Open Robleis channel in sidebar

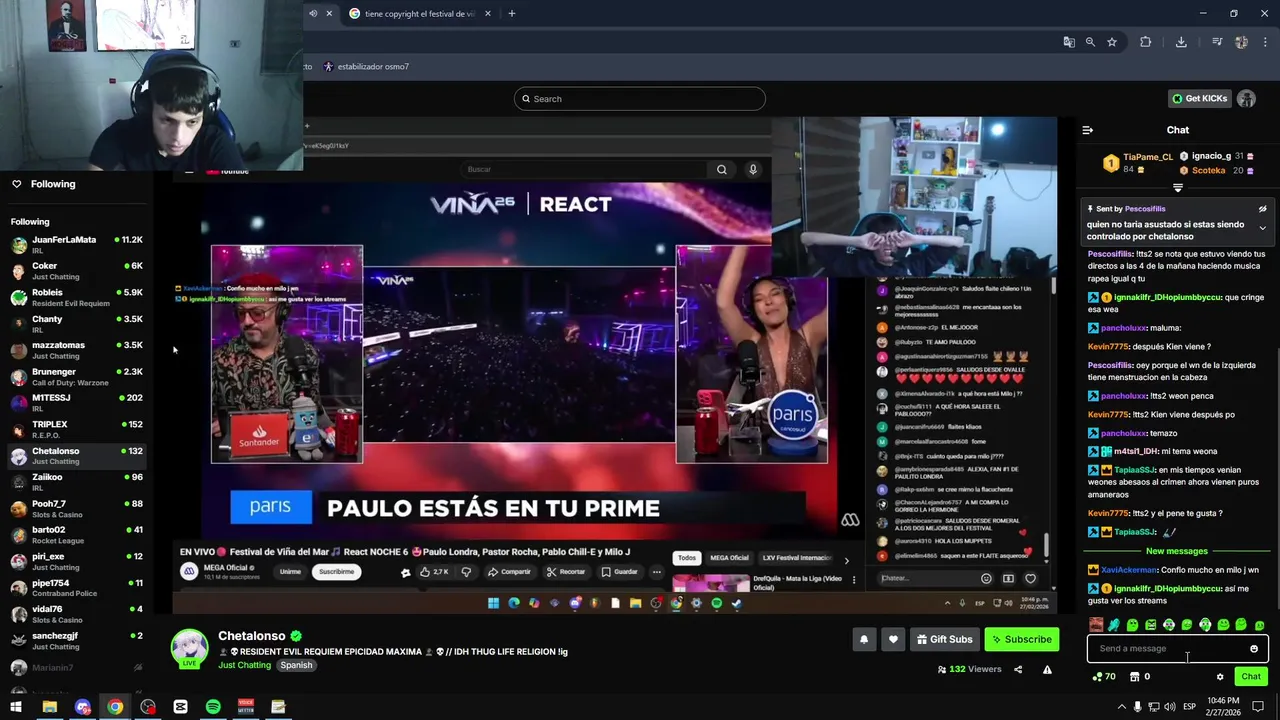77,298
